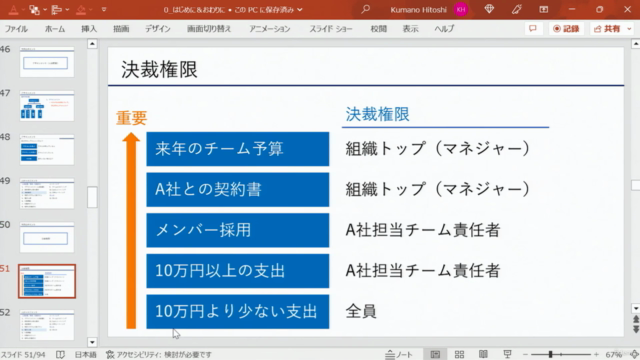Image resolution: width=640 pixels, height=360 pixels.
Task: Select slide 47 thumbnail
Action: [47, 106]
